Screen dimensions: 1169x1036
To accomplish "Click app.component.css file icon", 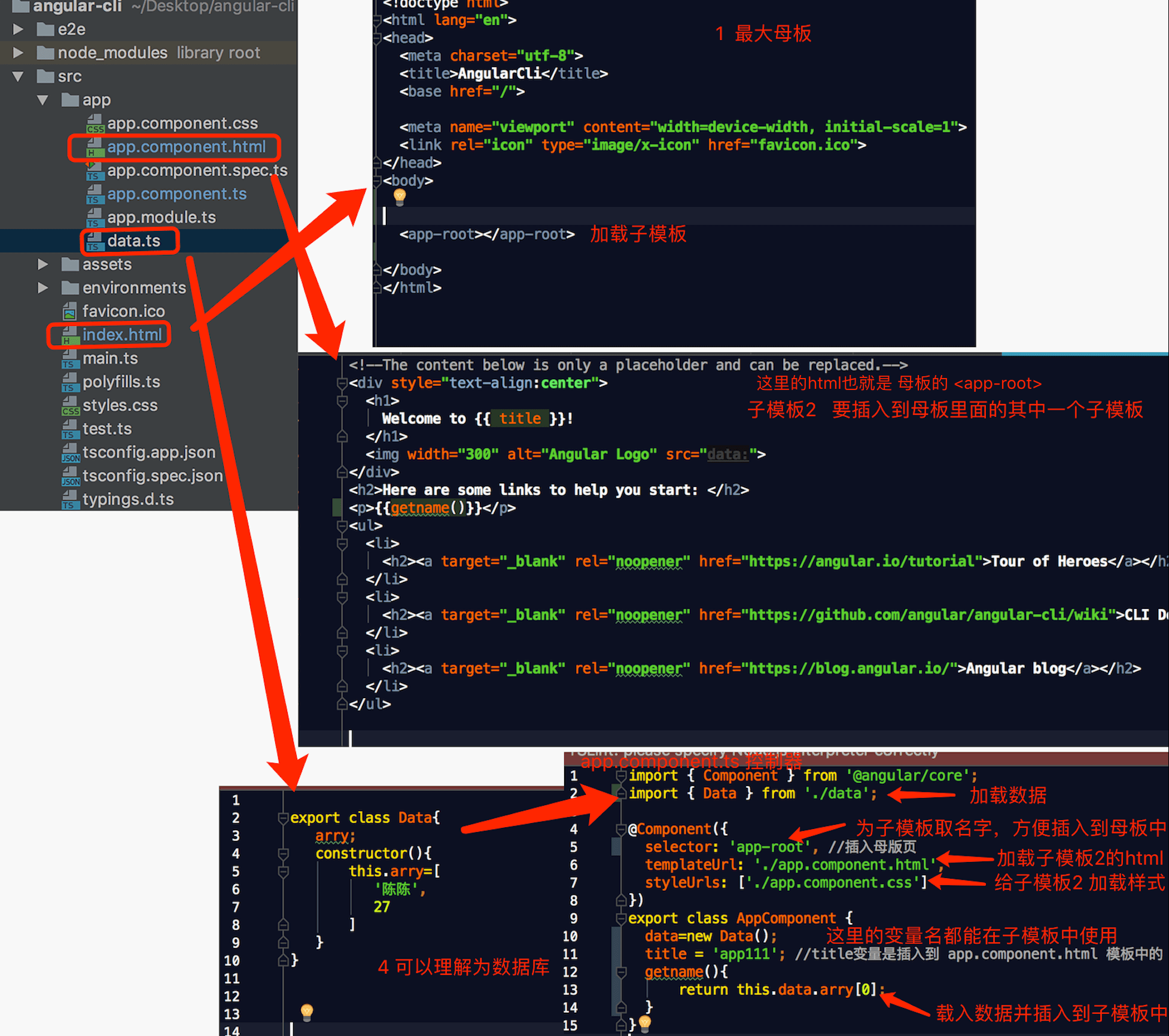I will pos(95,124).
